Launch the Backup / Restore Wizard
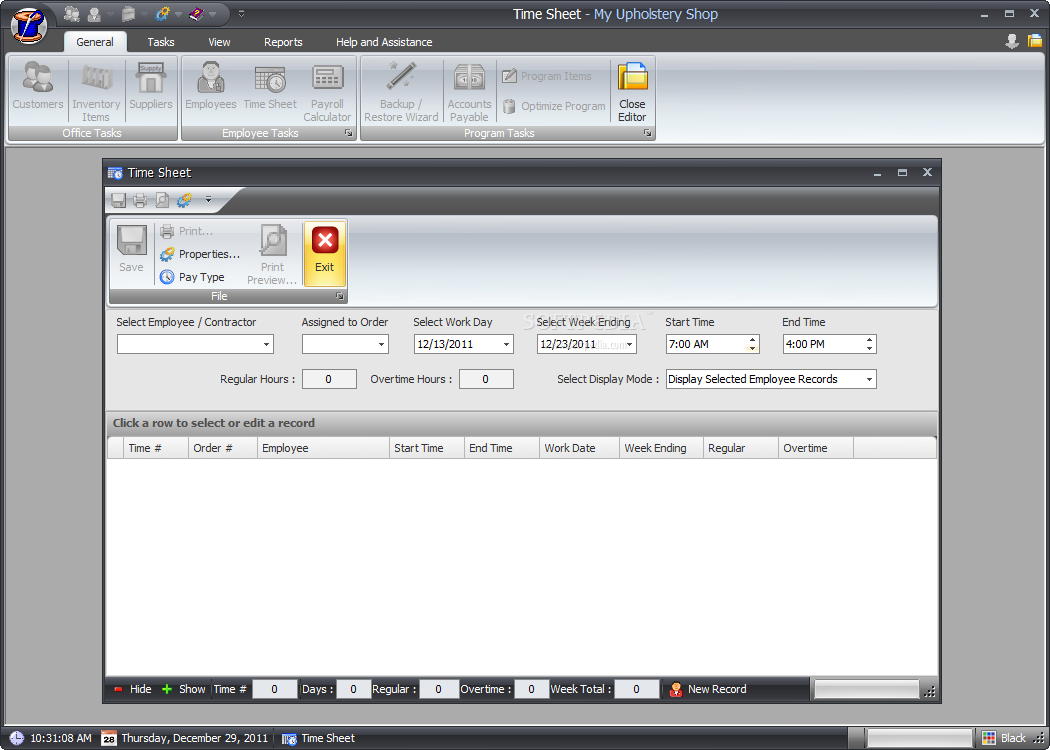This screenshot has height=750, width=1050. [x=401, y=91]
